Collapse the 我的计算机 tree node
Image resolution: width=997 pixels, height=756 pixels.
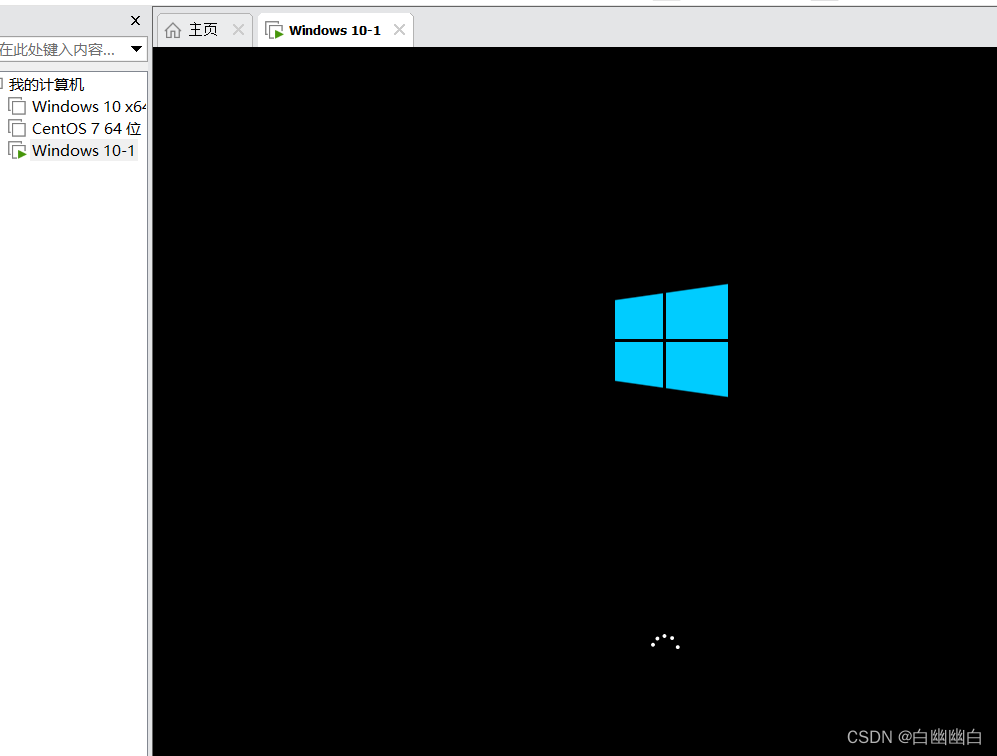[2, 84]
